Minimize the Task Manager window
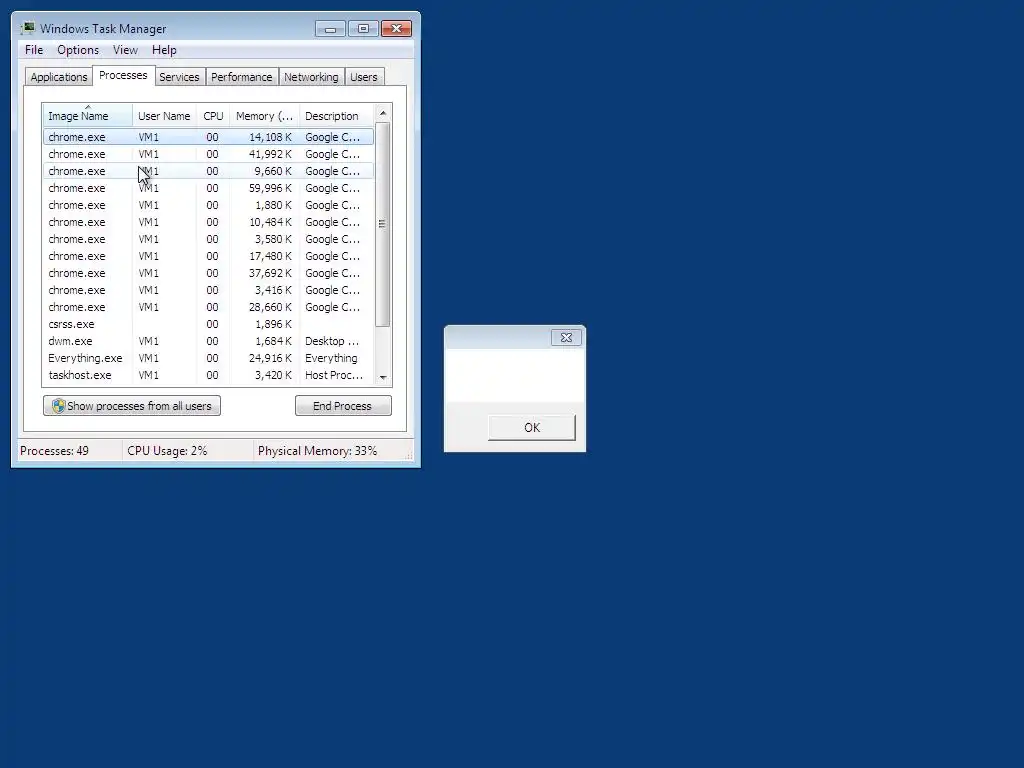This screenshot has height=768, width=1024. click(x=330, y=29)
